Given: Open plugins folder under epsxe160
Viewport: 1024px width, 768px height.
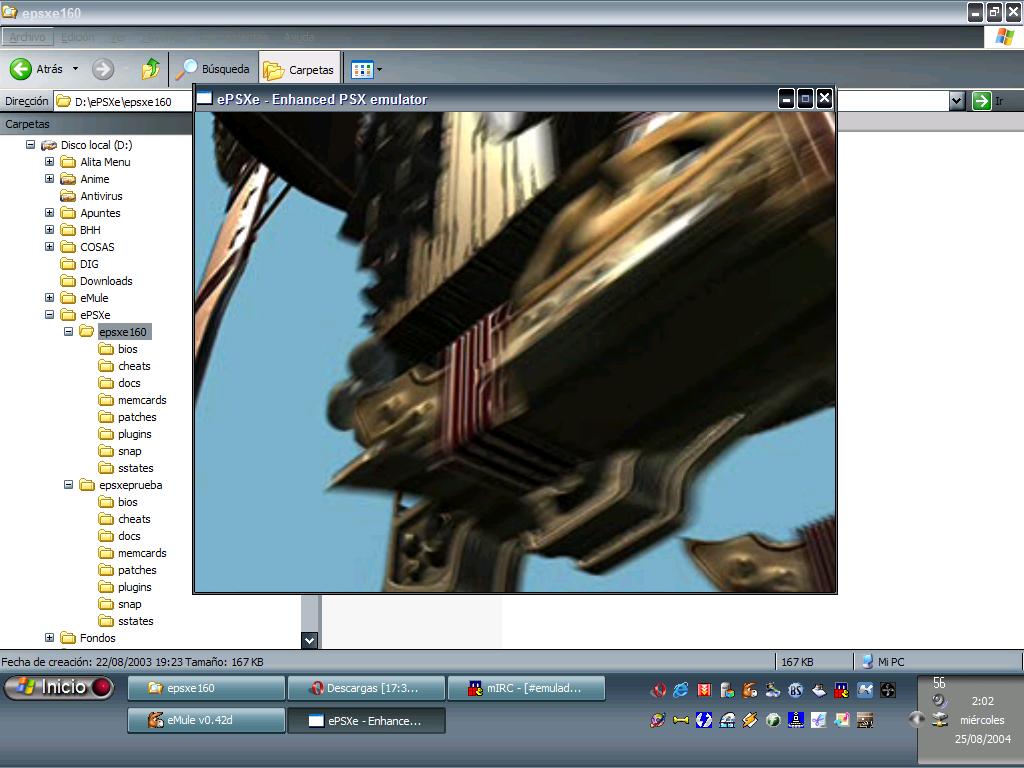Looking at the screenshot, I should 125,434.
